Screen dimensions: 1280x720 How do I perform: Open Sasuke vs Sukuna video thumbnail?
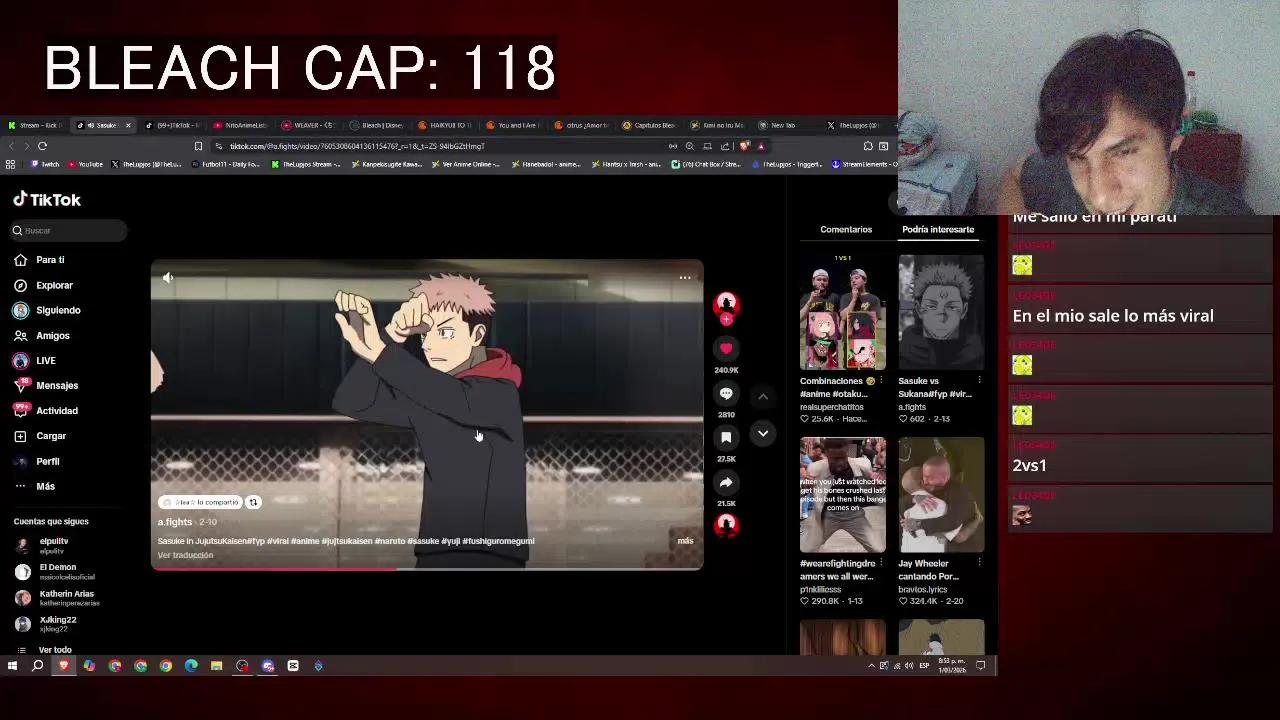pyautogui.click(x=941, y=312)
